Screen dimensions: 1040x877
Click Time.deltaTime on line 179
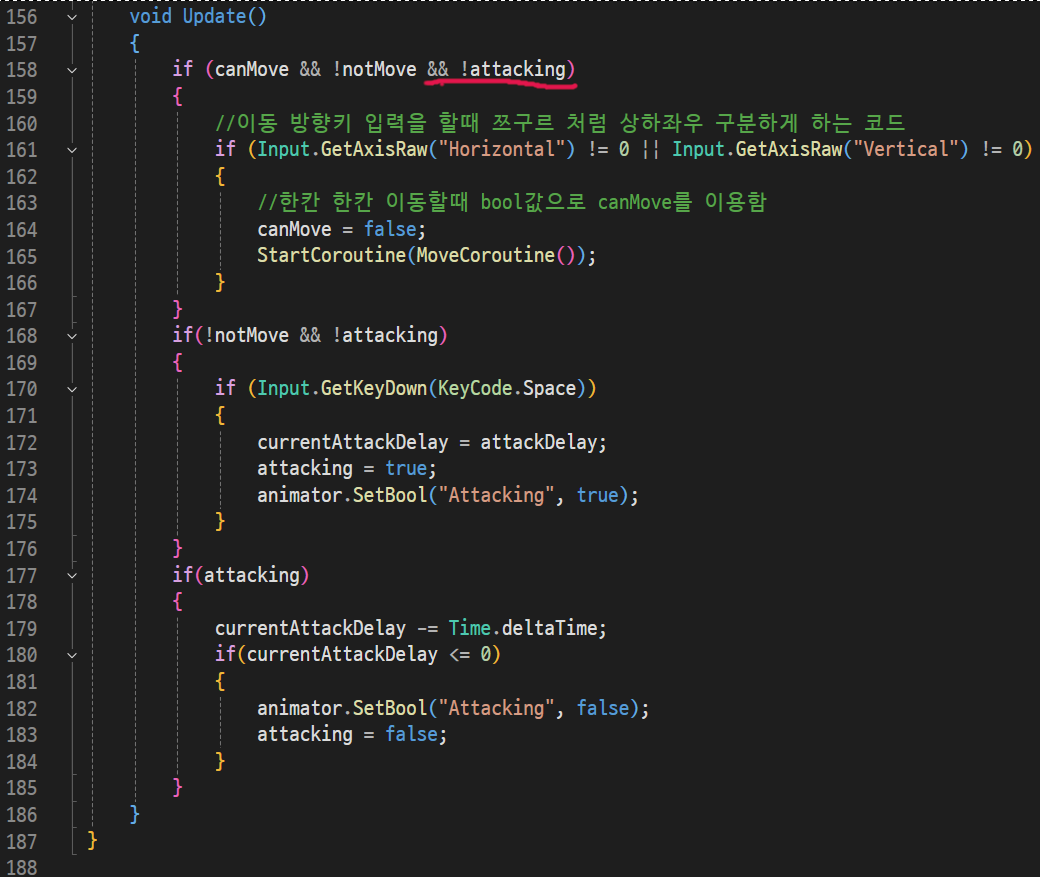click(x=522, y=628)
